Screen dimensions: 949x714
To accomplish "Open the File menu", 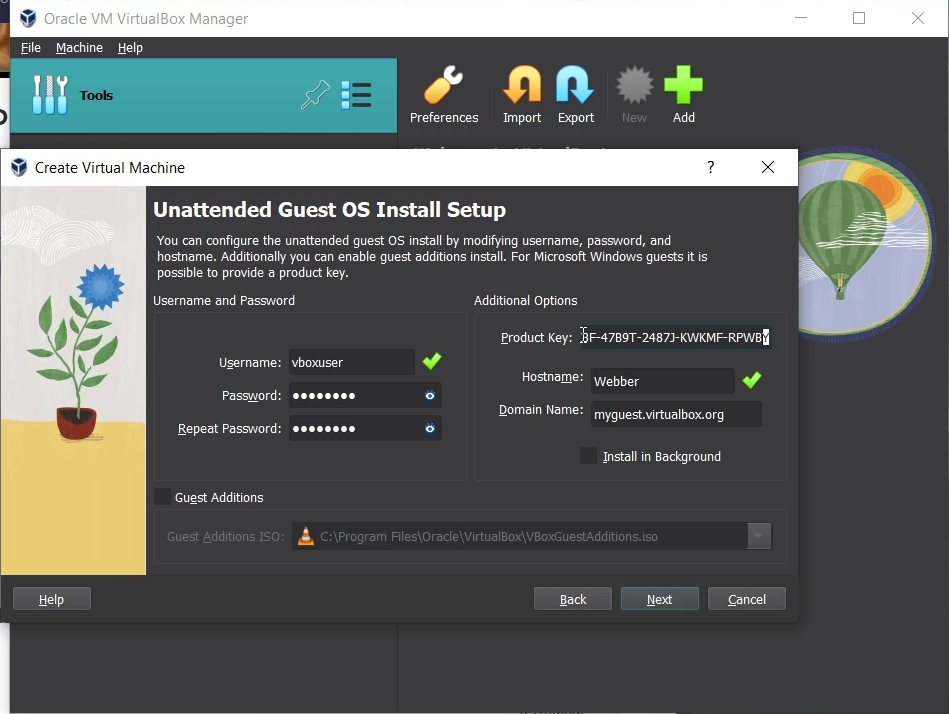I will [31, 47].
